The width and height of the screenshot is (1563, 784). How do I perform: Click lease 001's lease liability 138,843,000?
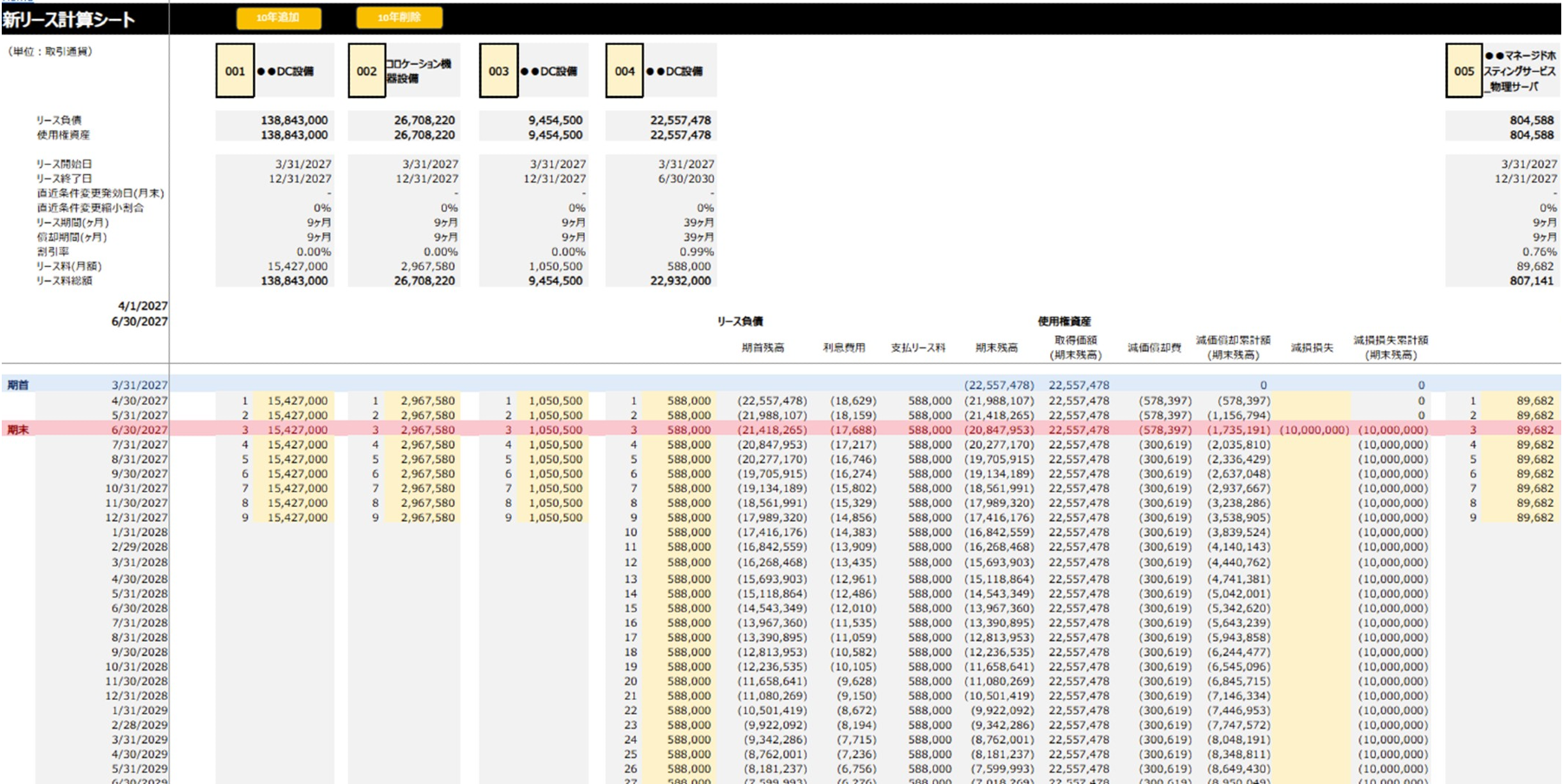294,120
